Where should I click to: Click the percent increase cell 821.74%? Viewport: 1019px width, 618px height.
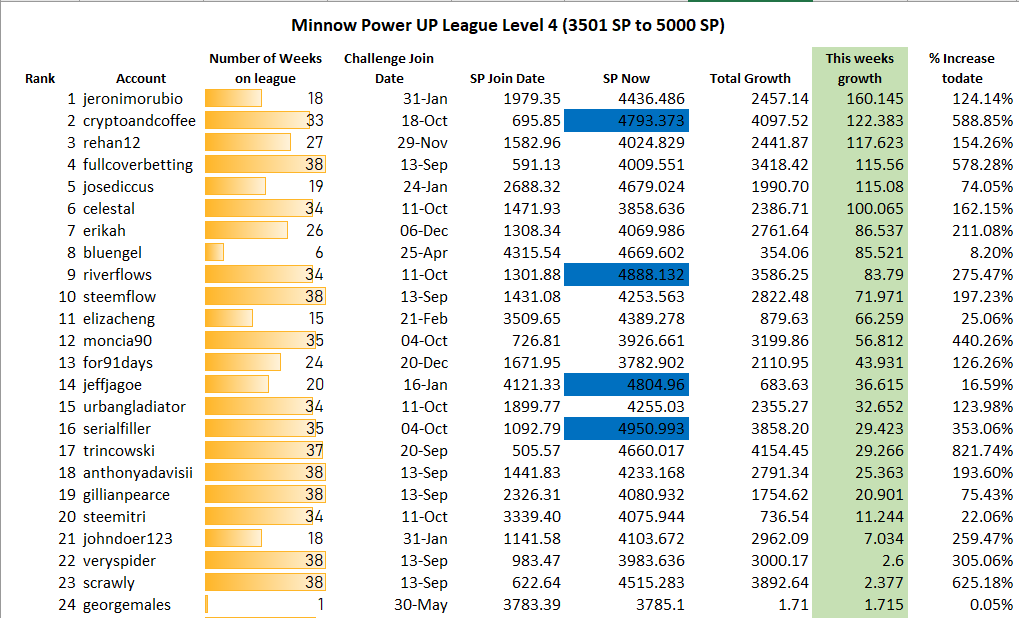click(983, 451)
